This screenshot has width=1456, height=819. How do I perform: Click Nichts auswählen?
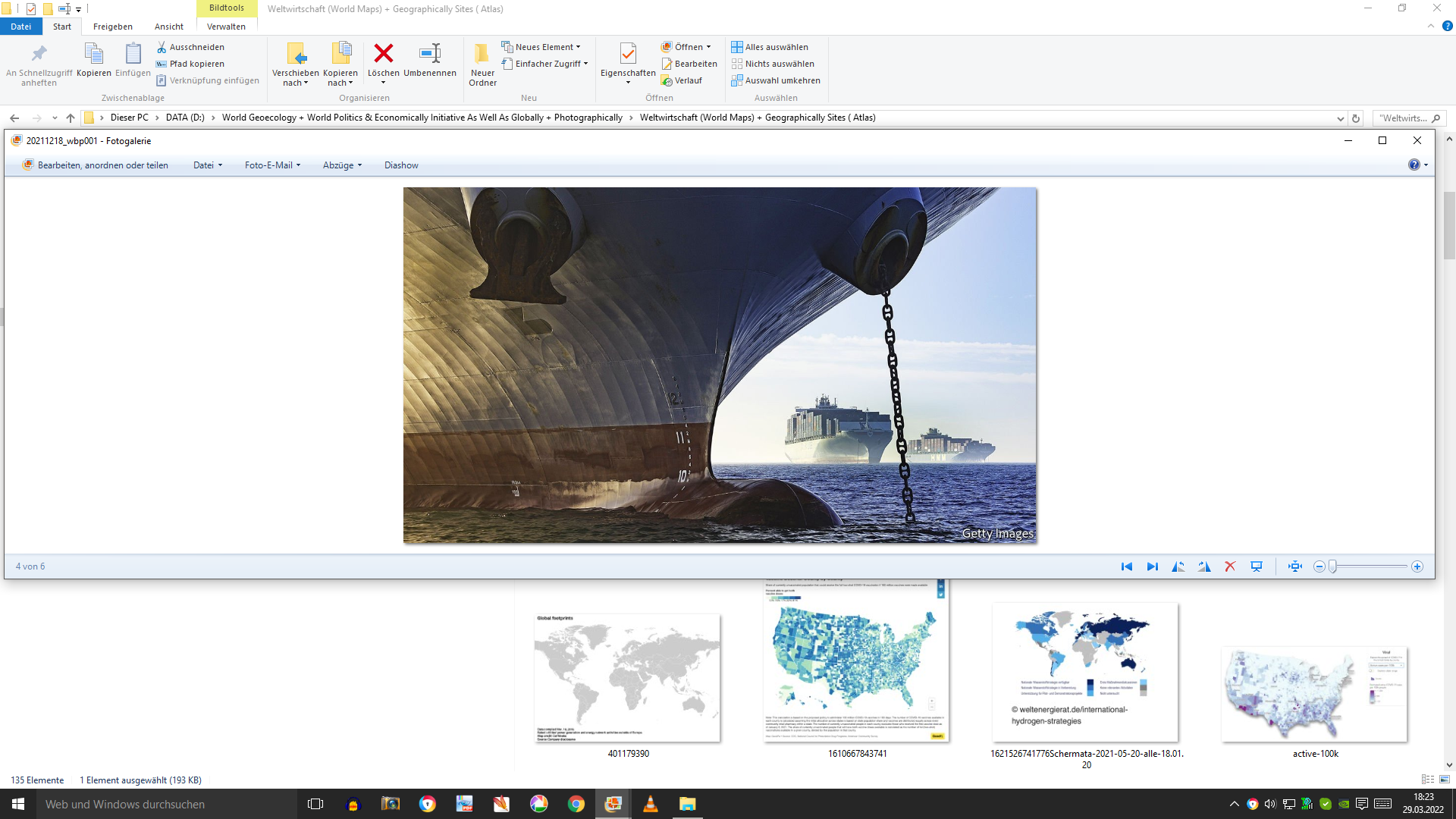(x=773, y=64)
